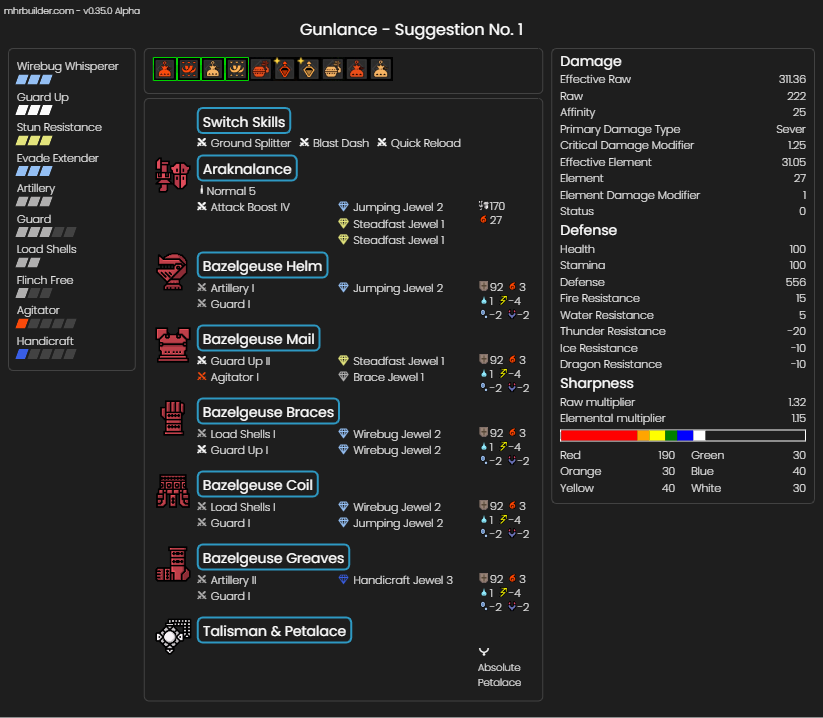
Task: Click the Bazelgeuse Greaves leg icon
Action: (173, 564)
